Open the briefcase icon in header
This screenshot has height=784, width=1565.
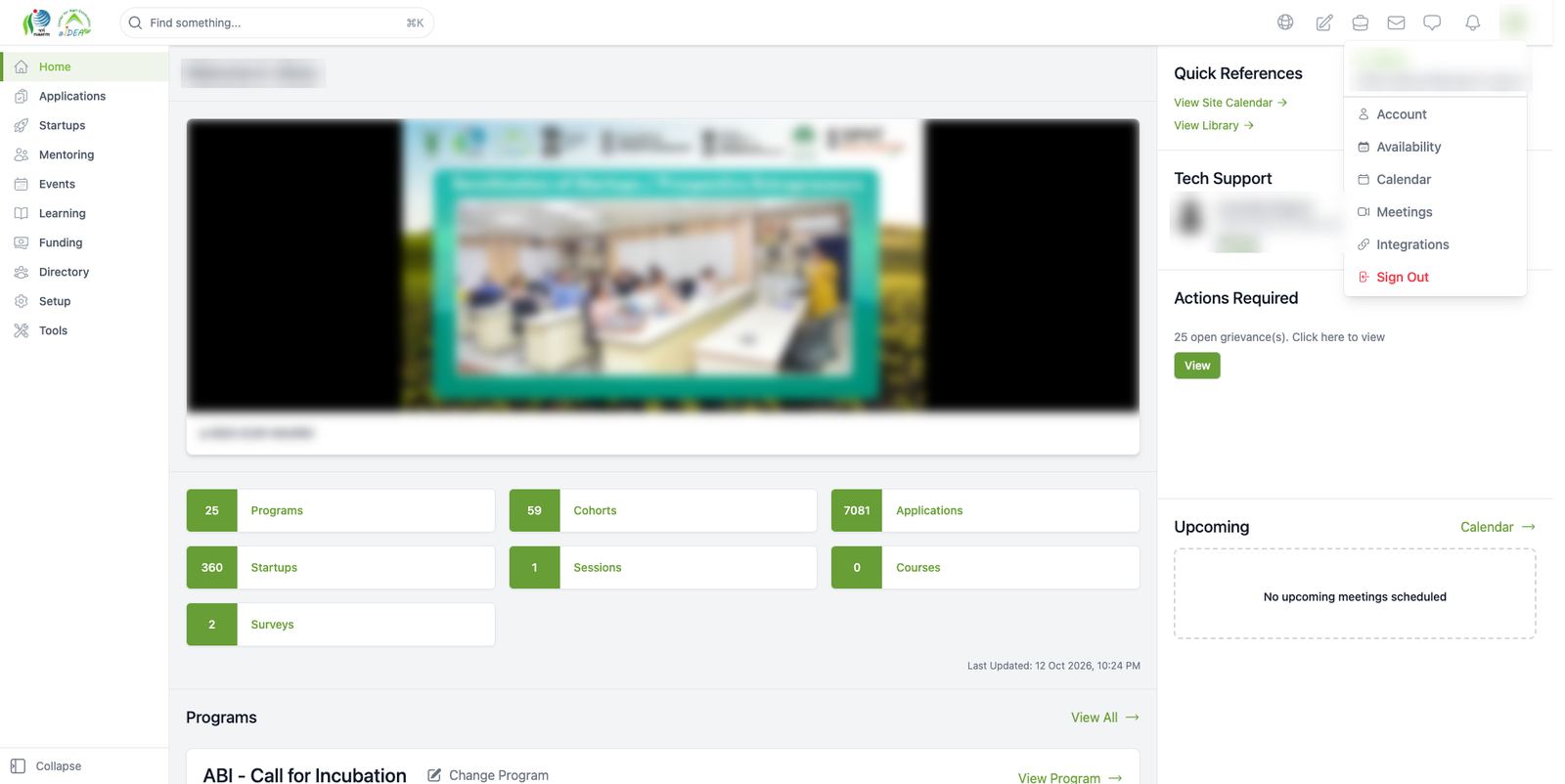coord(1360,22)
